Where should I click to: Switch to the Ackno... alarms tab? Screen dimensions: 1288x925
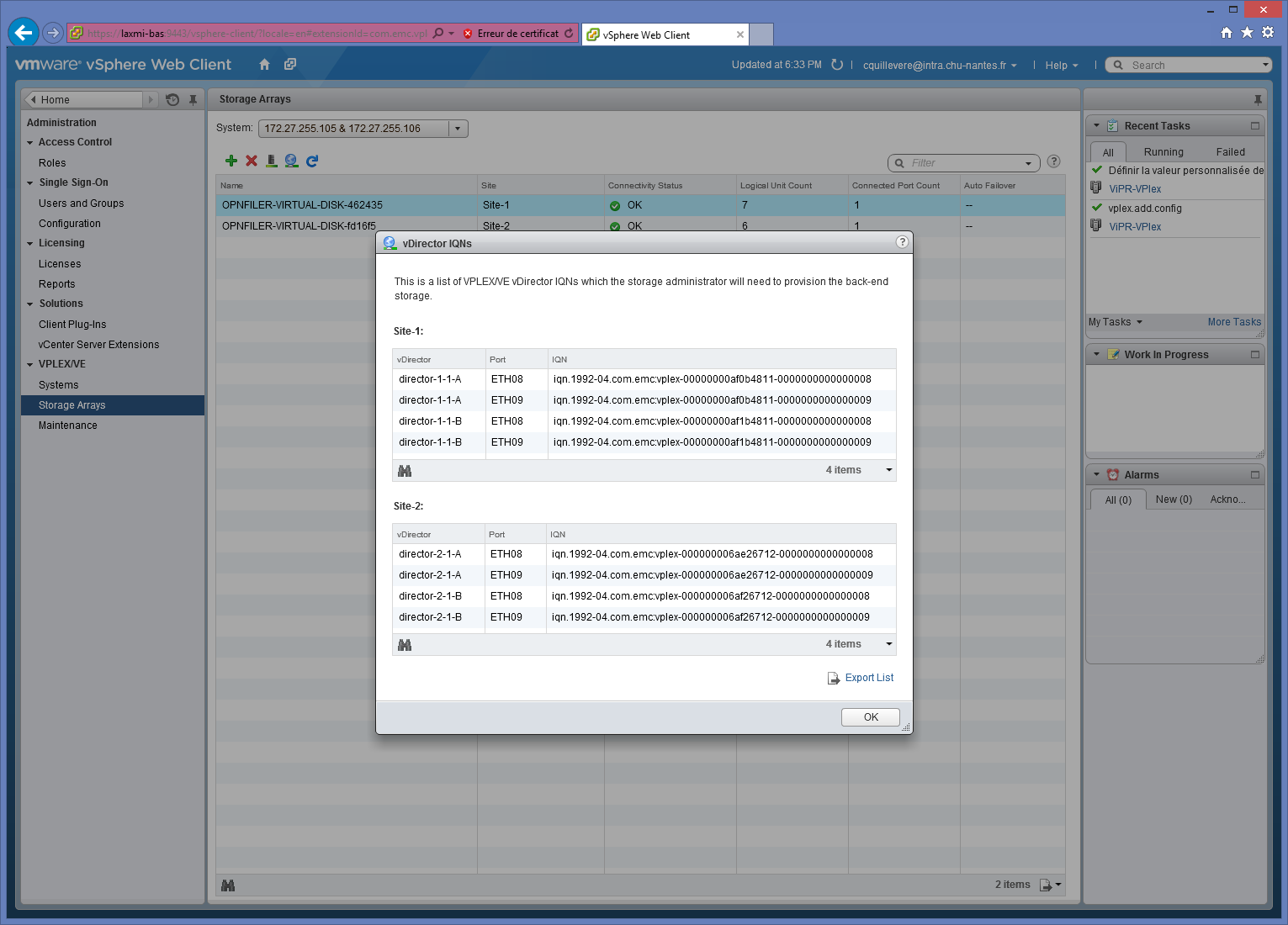(x=1227, y=499)
